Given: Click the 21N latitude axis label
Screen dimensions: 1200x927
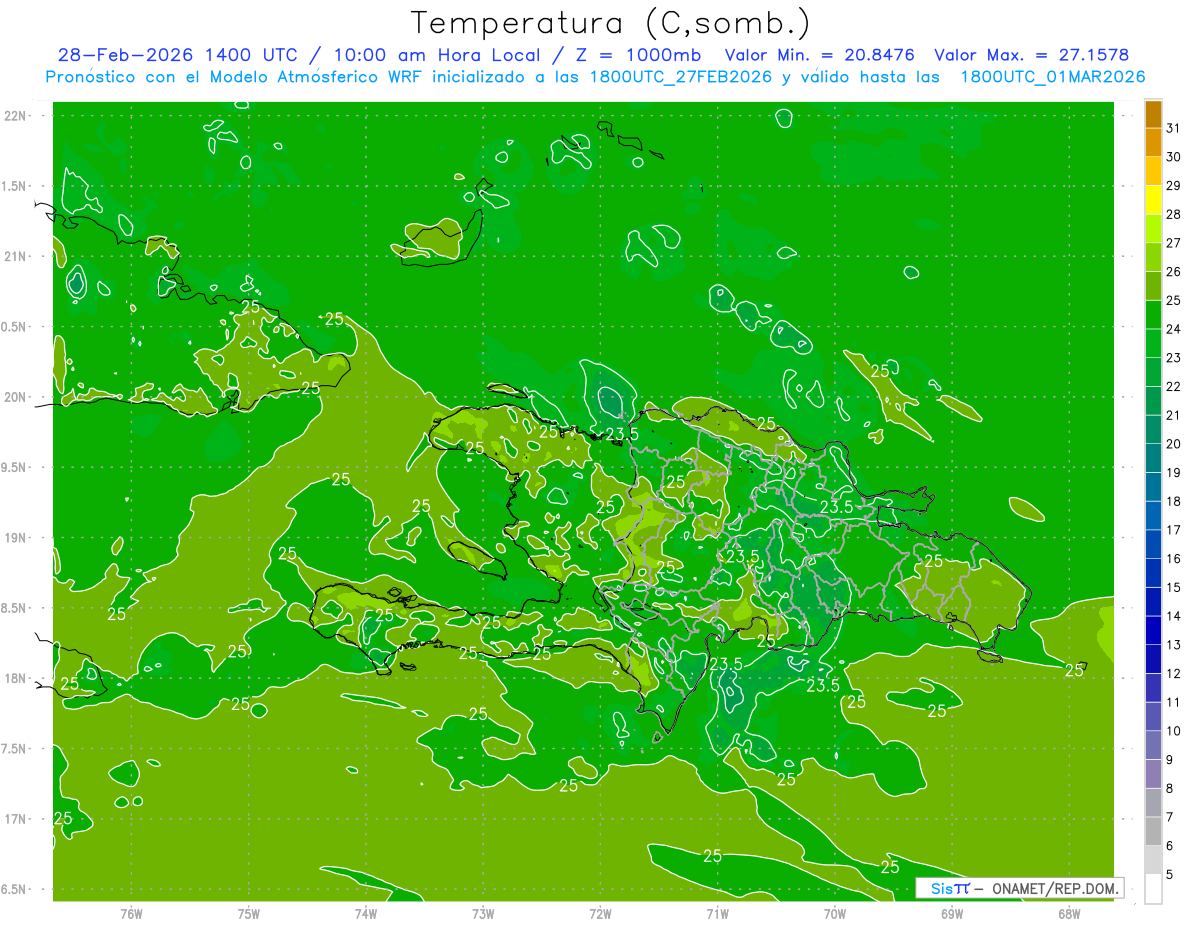Looking at the screenshot, I should coord(15,256).
